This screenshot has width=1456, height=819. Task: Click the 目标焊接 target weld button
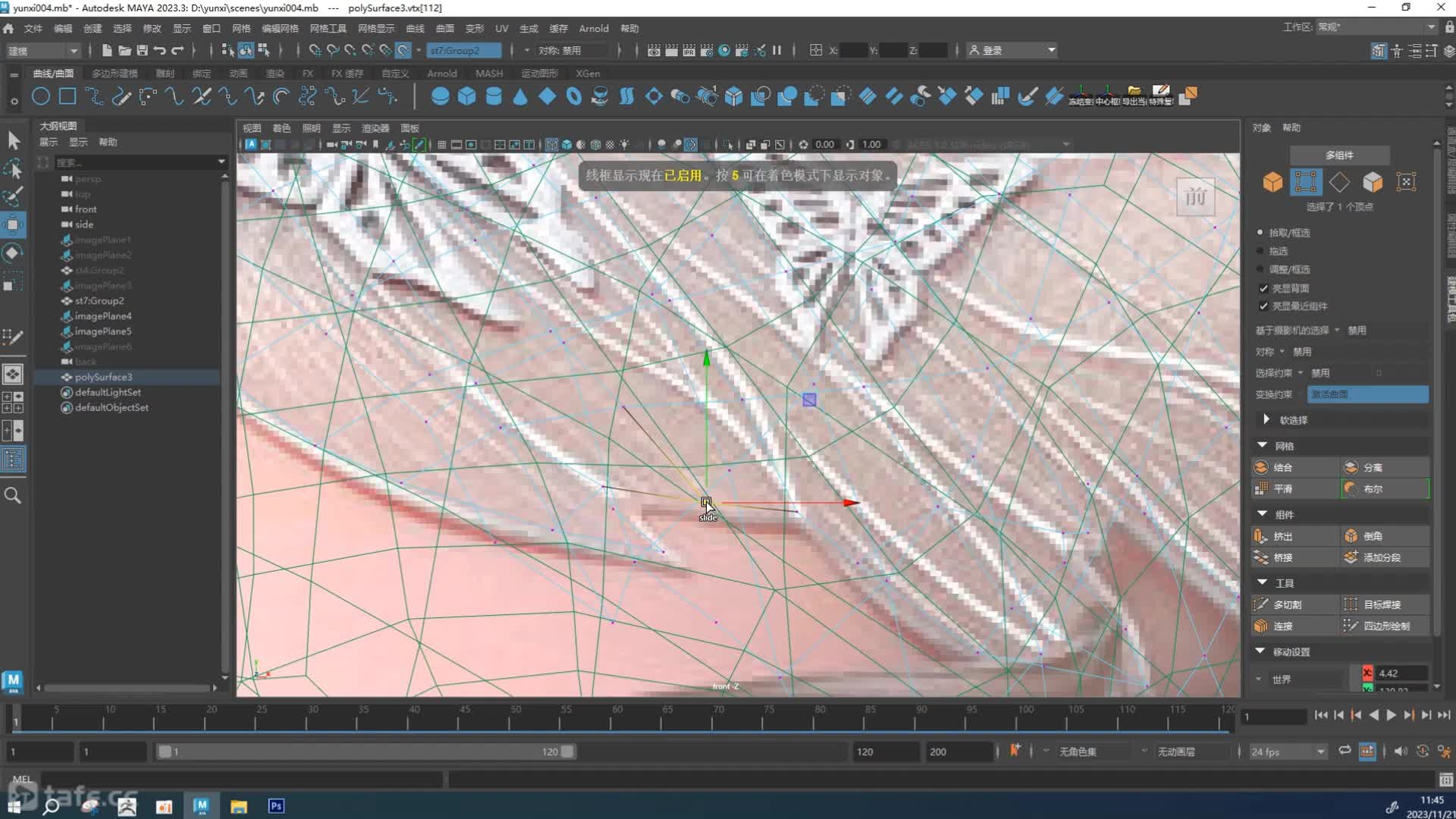[x=1385, y=604]
